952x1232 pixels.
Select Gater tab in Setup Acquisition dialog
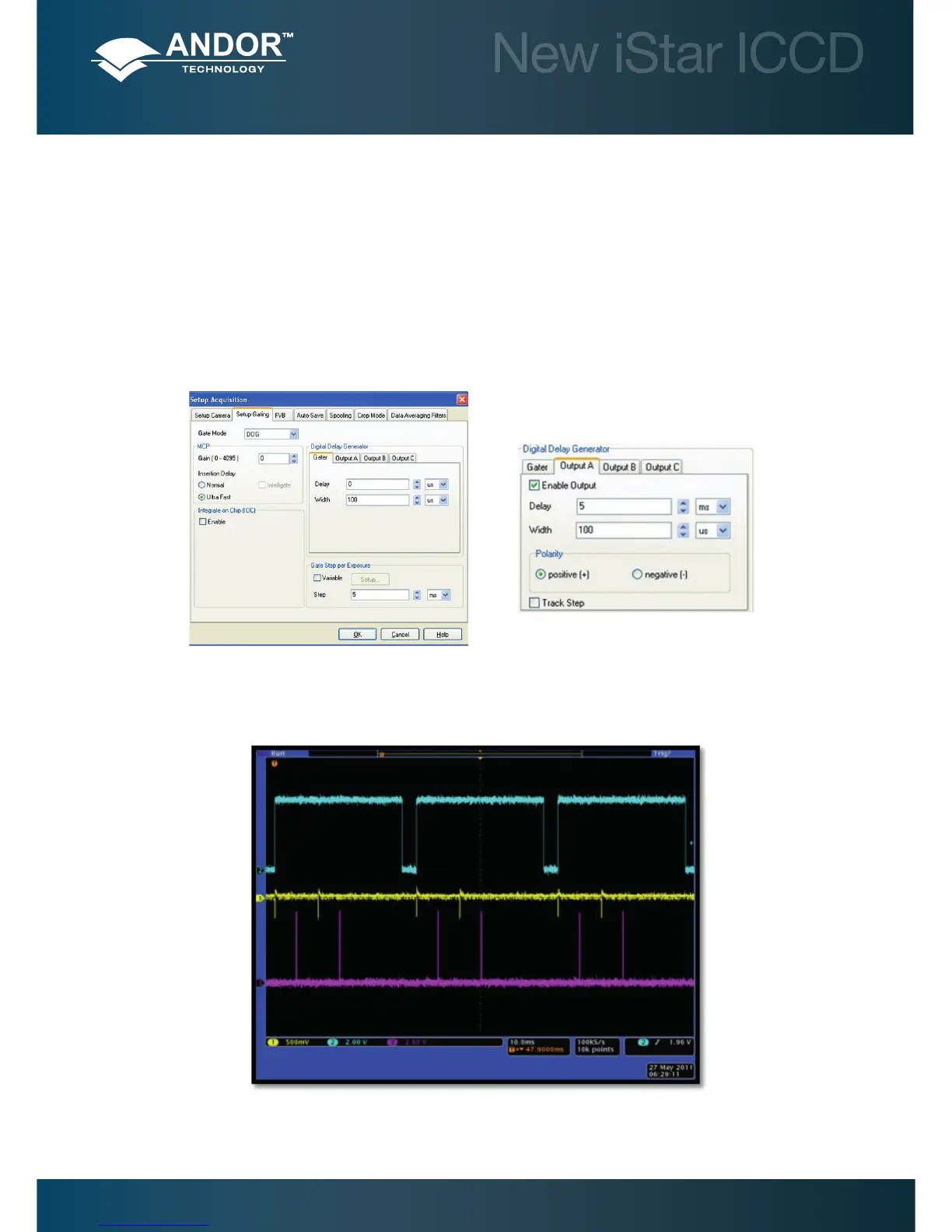(320, 457)
